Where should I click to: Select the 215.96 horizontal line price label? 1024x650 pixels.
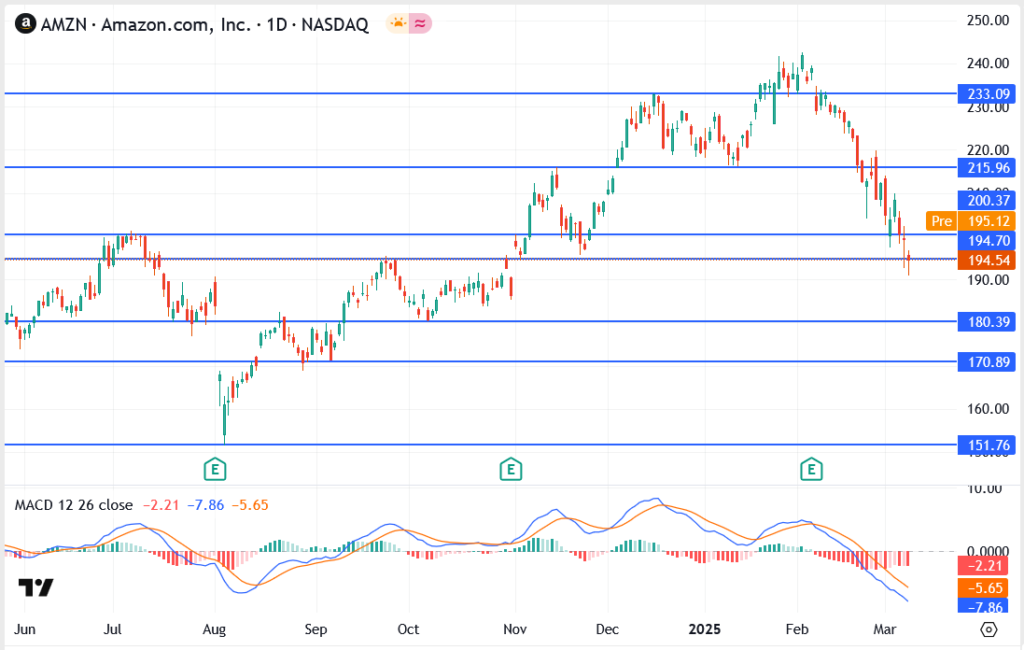pyautogui.click(x=985, y=167)
